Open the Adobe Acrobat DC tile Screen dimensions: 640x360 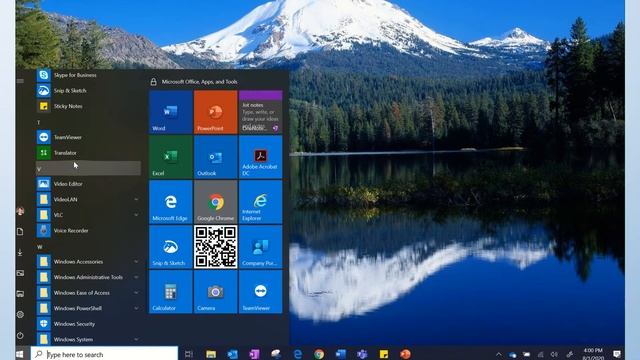point(260,157)
